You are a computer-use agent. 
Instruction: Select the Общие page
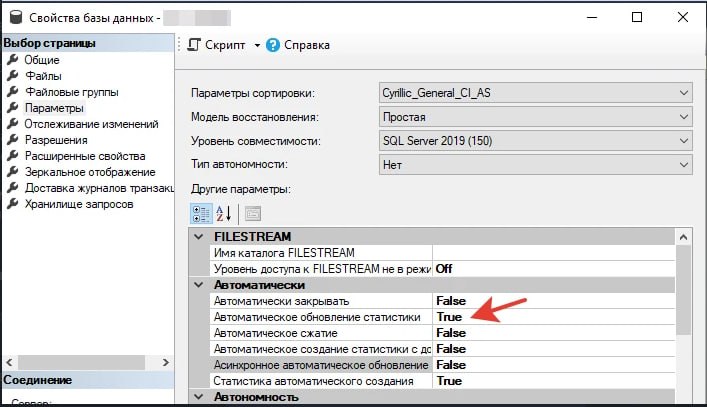click(41, 60)
